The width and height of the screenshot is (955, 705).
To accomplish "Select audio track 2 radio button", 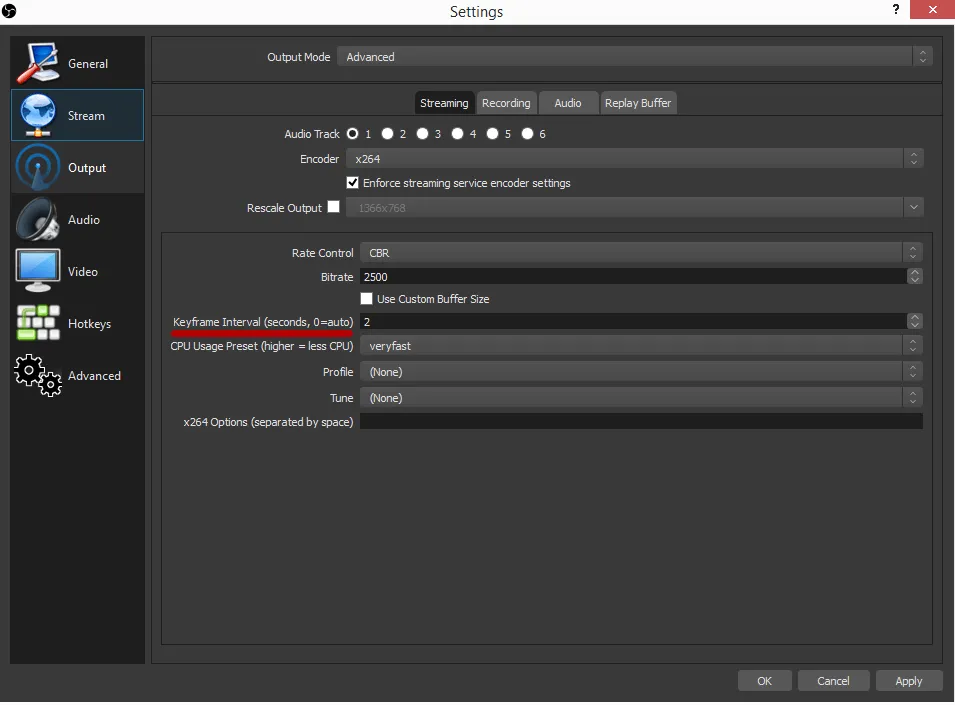I will point(387,134).
